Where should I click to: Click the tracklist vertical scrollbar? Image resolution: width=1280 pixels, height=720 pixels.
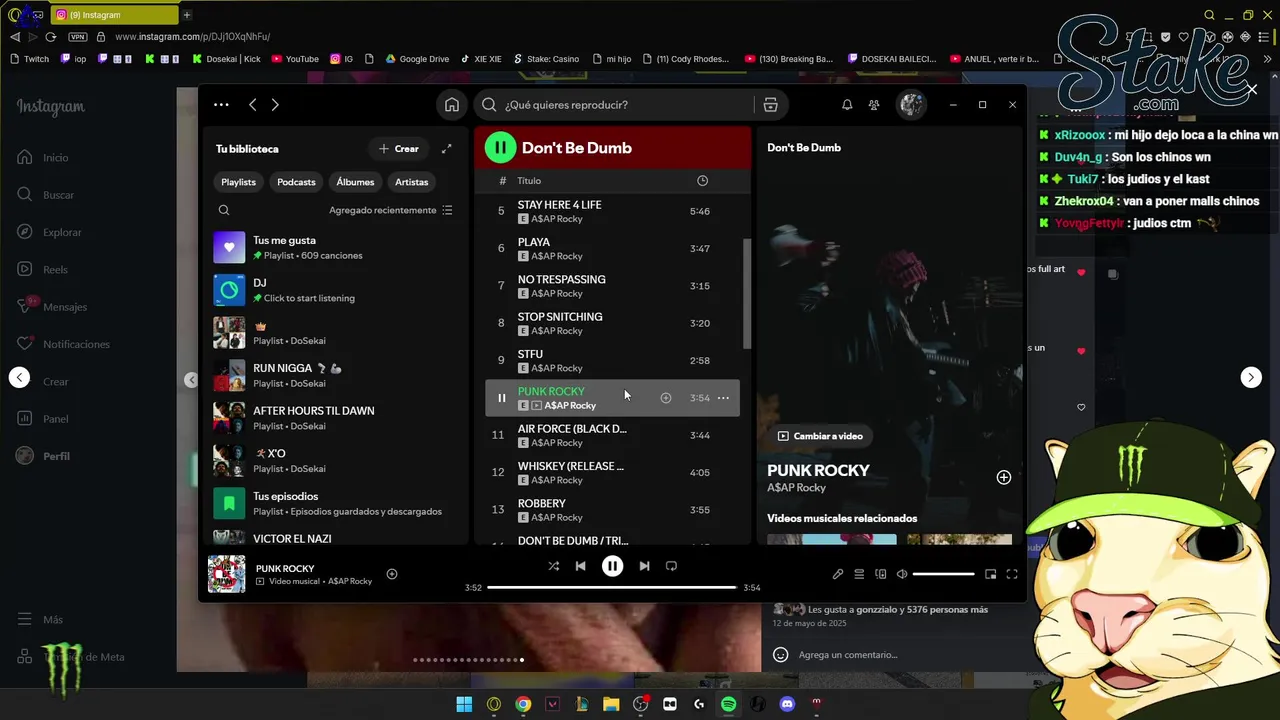pos(747,294)
